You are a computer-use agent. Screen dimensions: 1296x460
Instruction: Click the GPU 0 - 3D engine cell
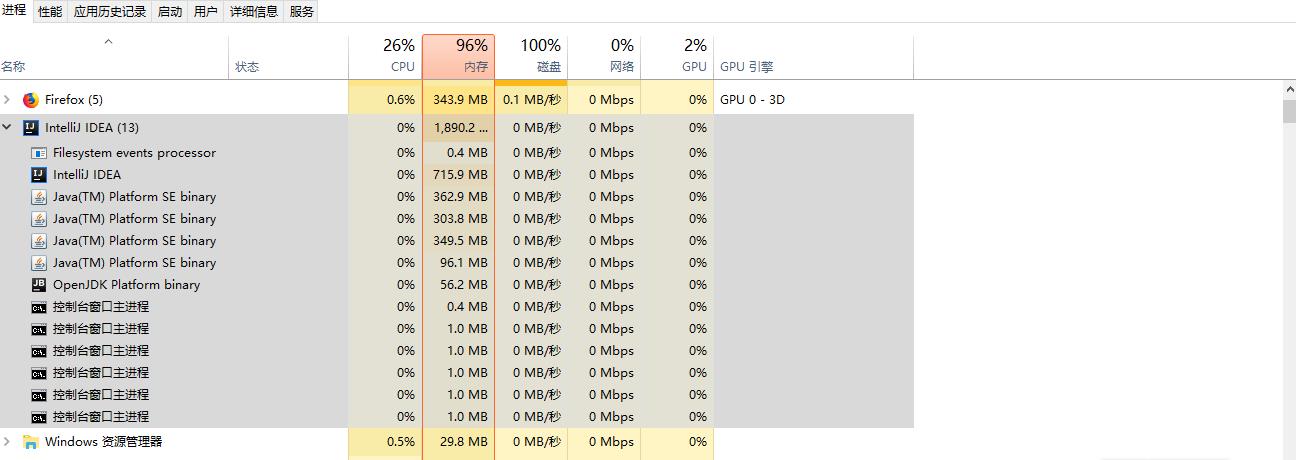(x=752, y=100)
